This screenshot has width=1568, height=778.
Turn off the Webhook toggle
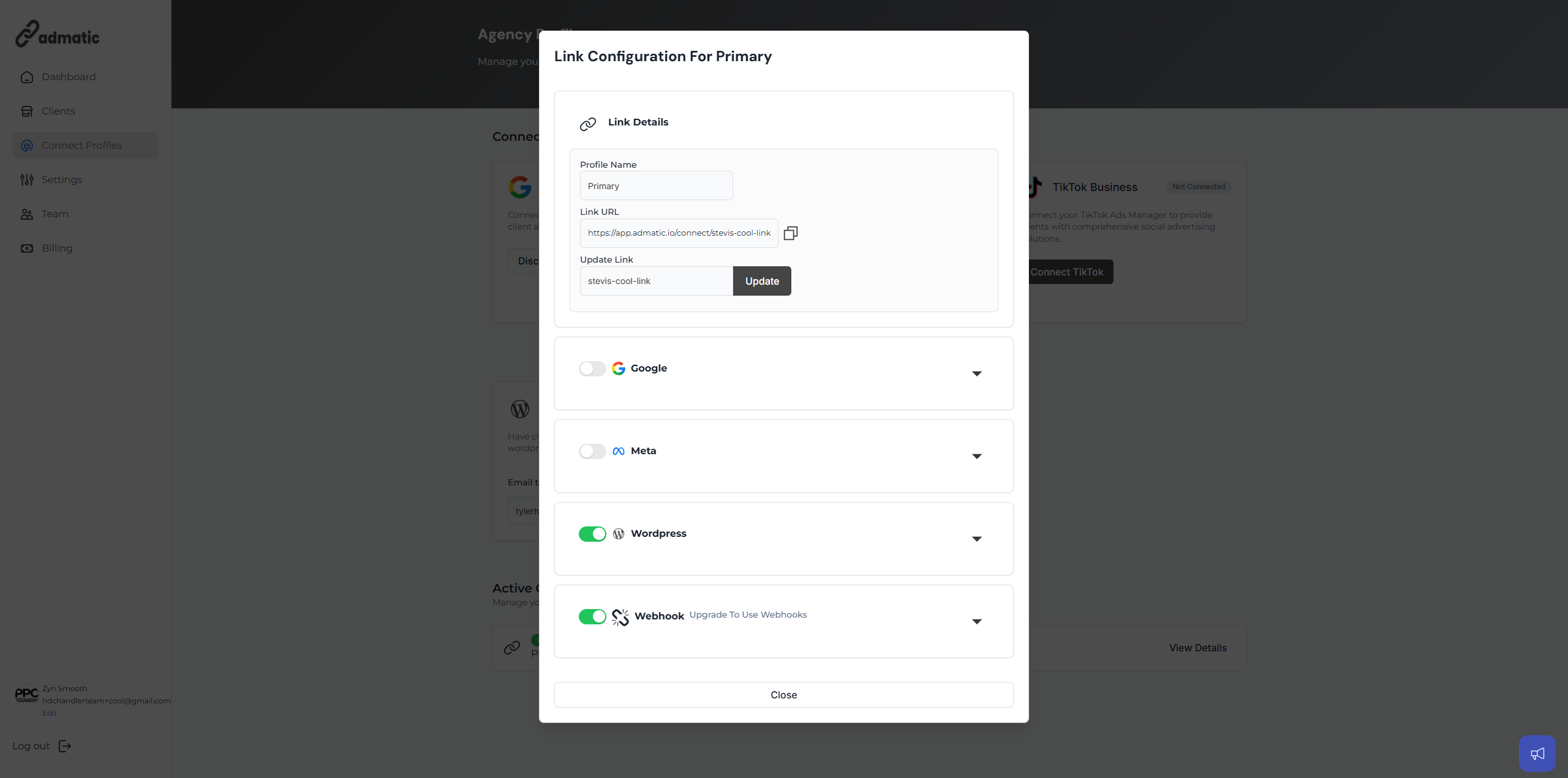click(x=592, y=616)
